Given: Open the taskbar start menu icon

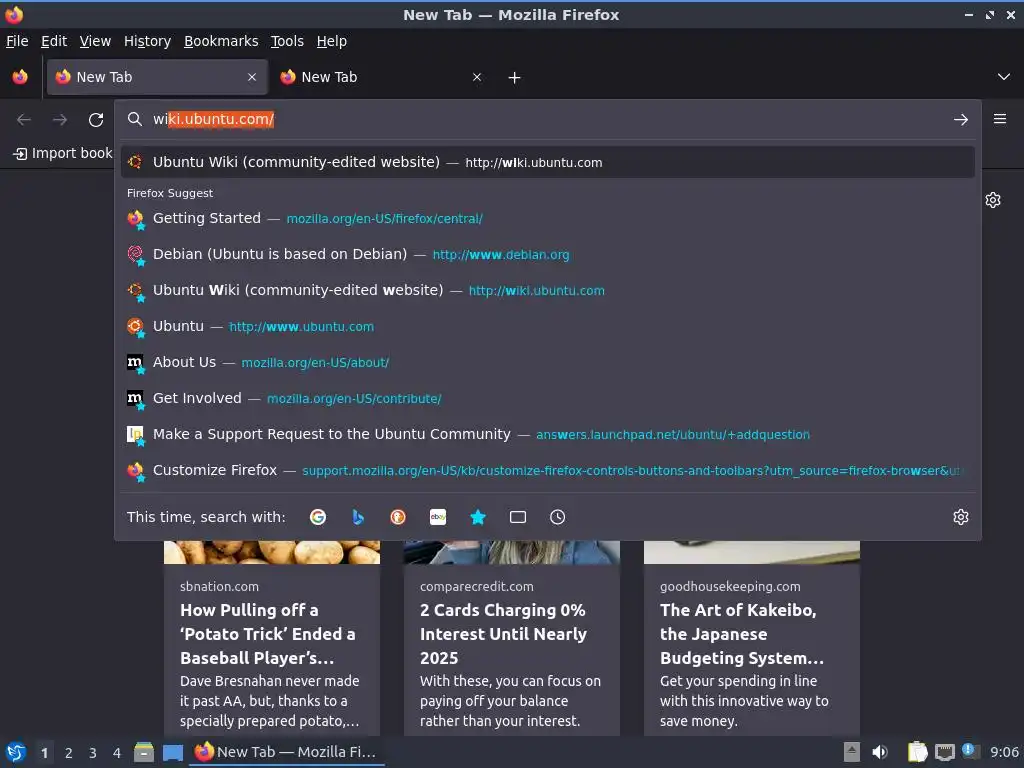Looking at the screenshot, I should click(16, 752).
